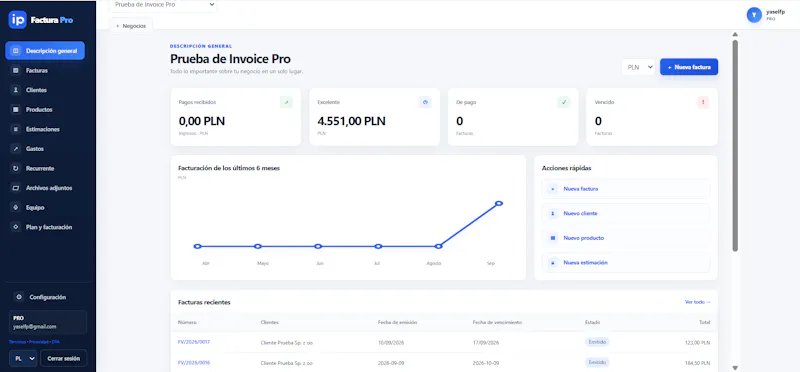800x372 pixels.
Task: Click the Privacidad footer link
Action: 38,342
